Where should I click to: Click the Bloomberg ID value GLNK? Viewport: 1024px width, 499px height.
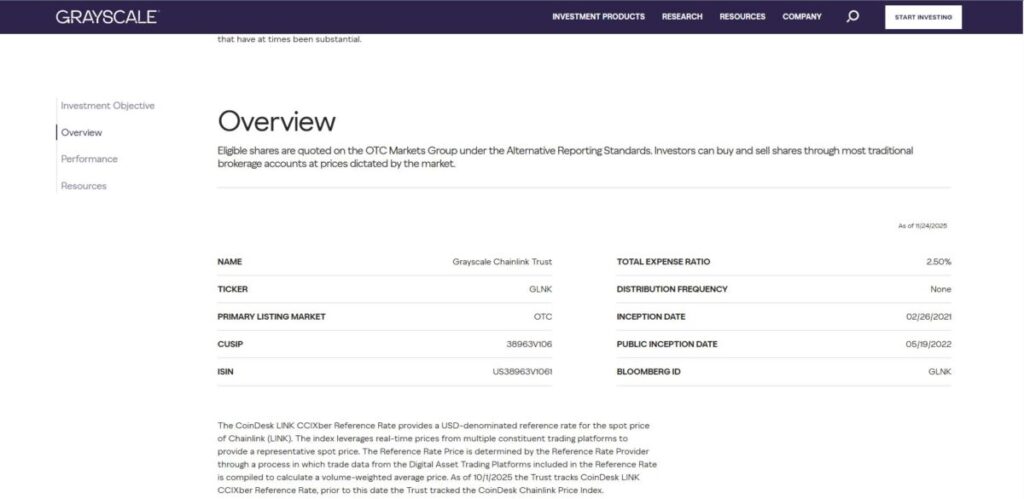point(940,372)
